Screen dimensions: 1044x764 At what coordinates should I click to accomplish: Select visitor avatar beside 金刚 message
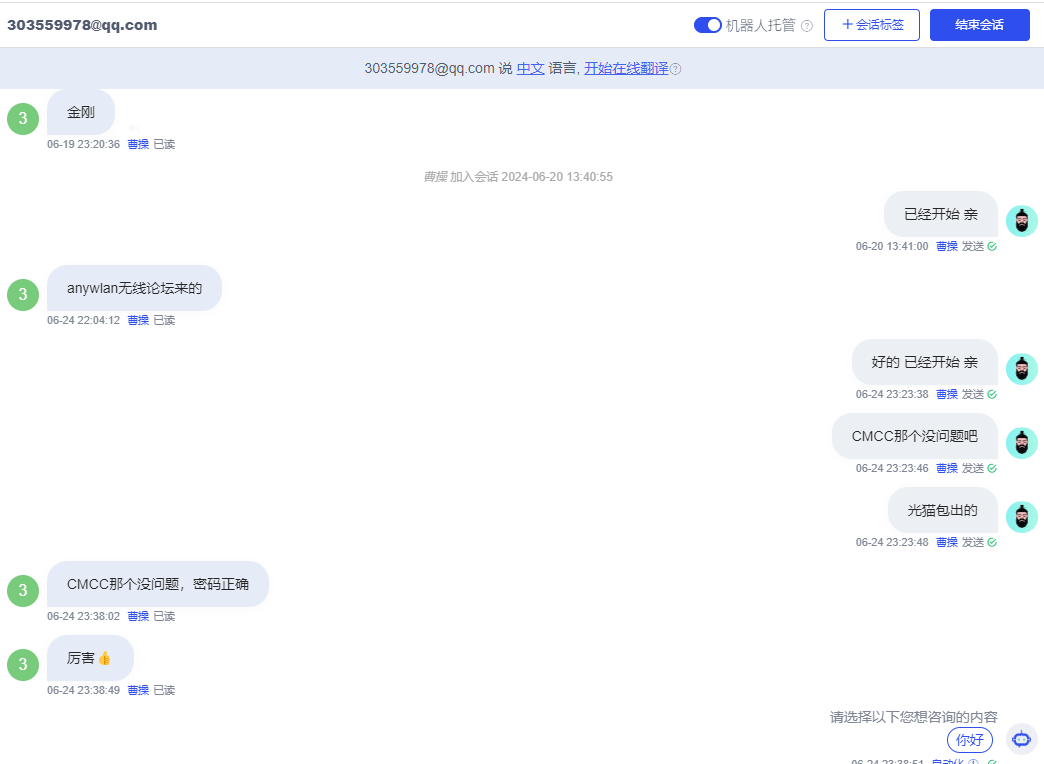[23, 119]
